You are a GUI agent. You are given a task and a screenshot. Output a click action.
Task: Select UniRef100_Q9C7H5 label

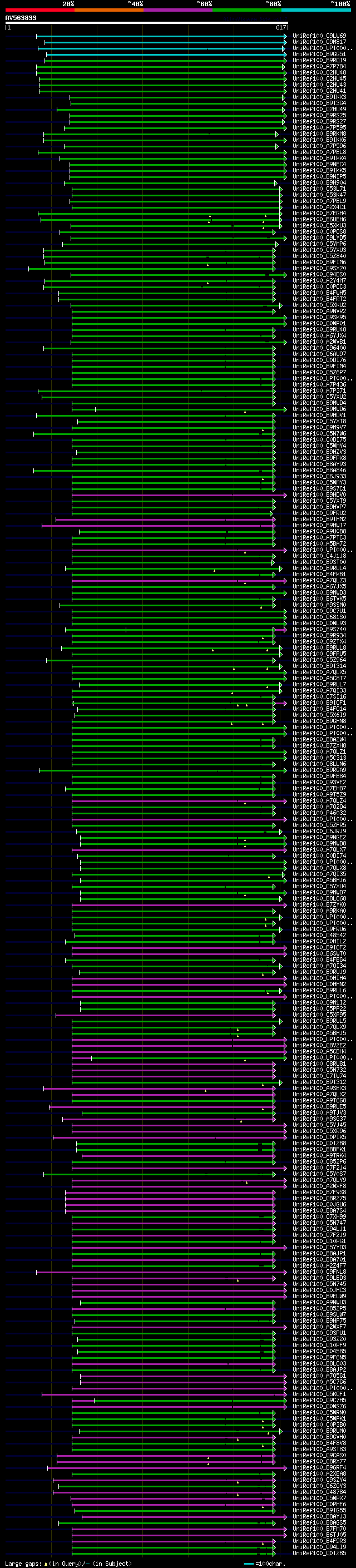pos(319,1400)
